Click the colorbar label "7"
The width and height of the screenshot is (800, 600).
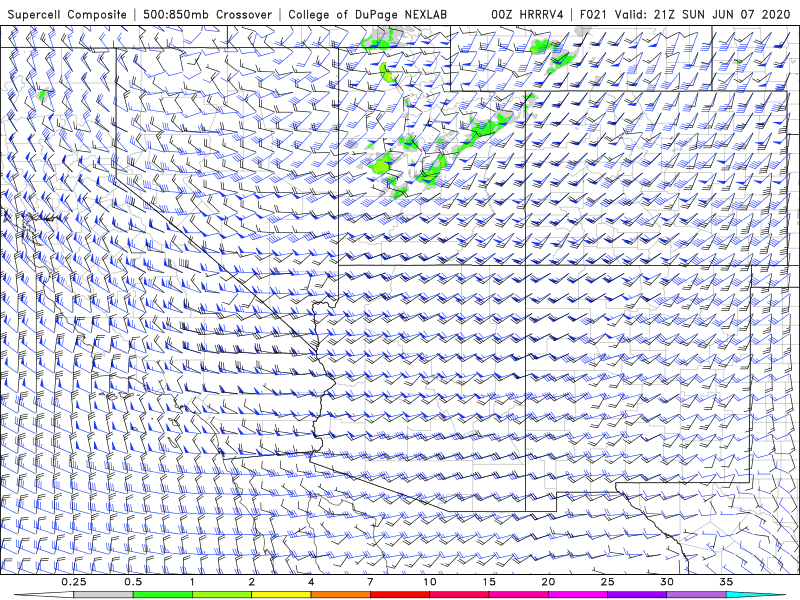370,582
